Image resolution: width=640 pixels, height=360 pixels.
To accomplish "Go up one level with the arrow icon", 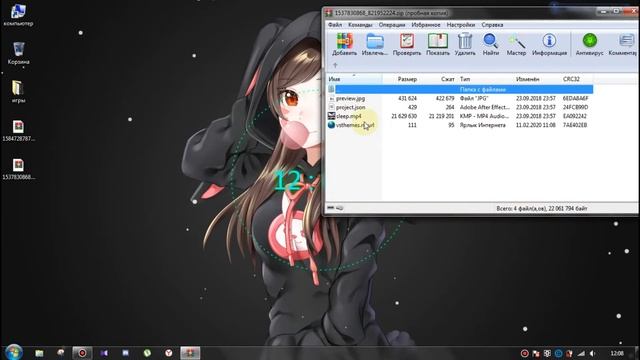I will click(x=335, y=65).
